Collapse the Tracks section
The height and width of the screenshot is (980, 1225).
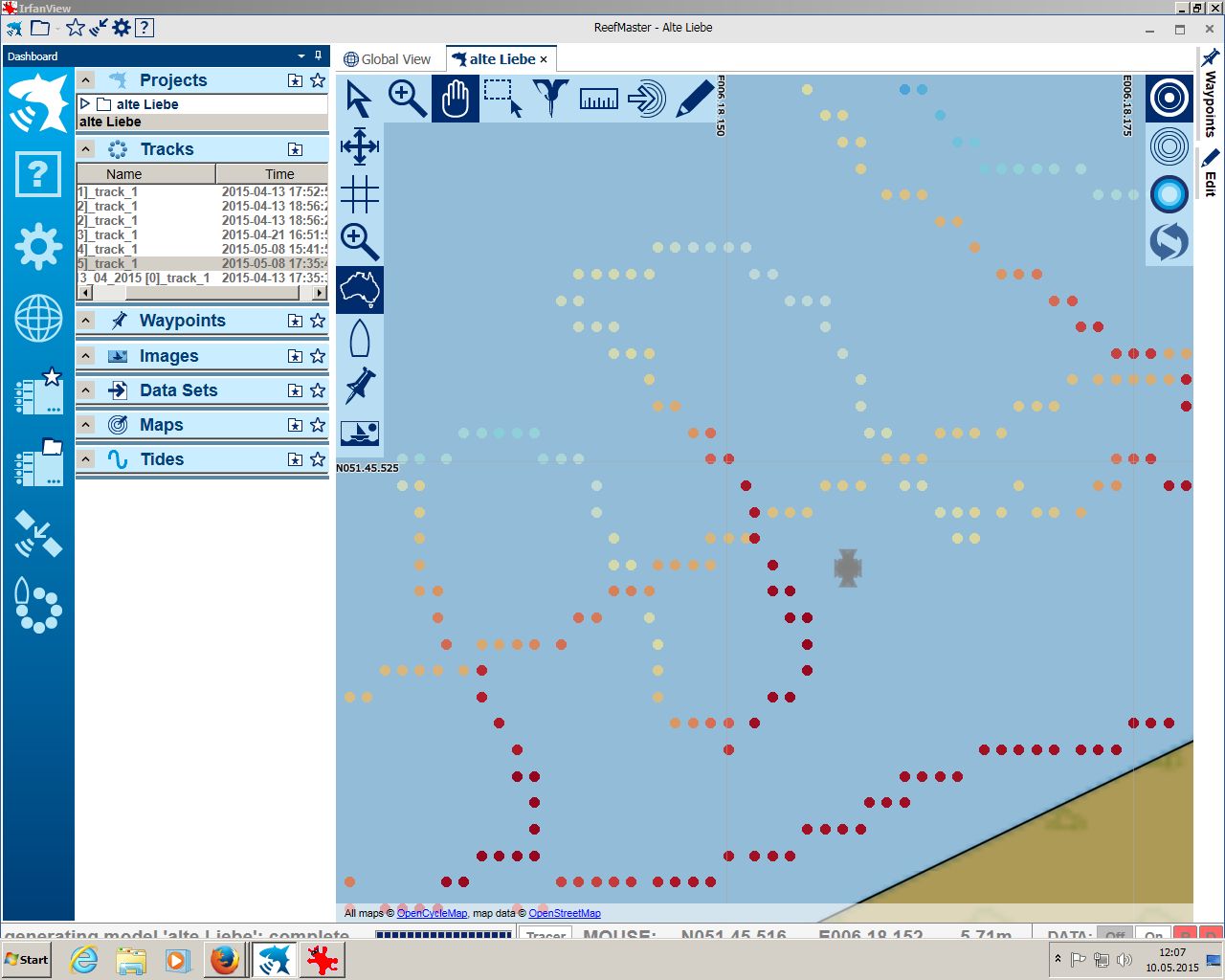pyautogui.click(x=86, y=149)
